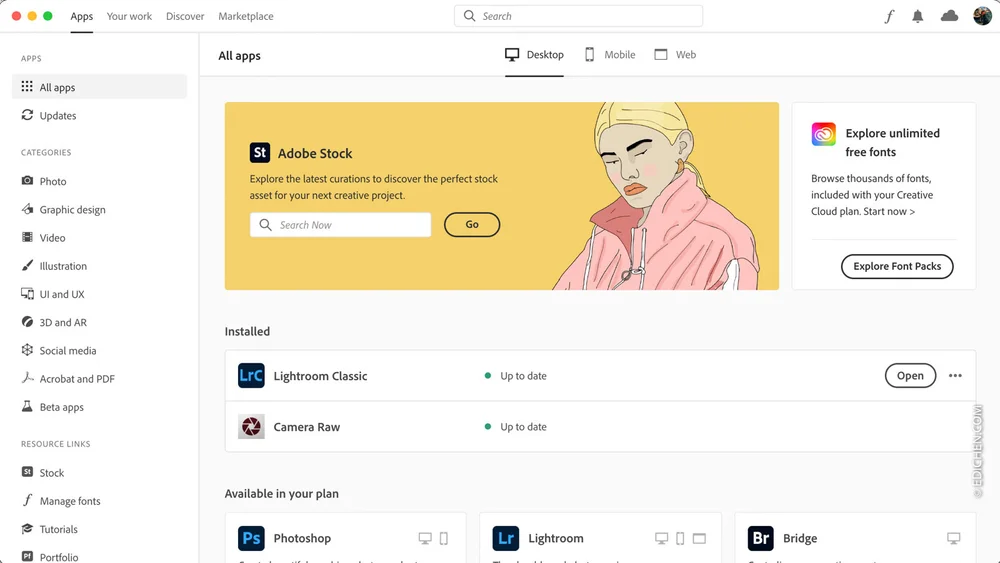The width and height of the screenshot is (1000, 563).
Task: Choose Acrobat and PDF category
Action: tap(68, 378)
